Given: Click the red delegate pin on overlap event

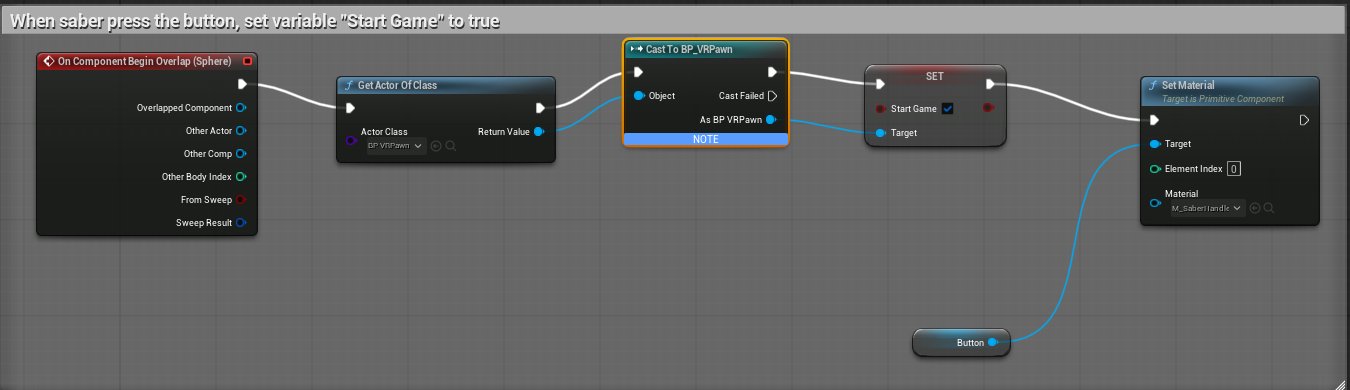Looking at the screenshot, I should 247,61.
